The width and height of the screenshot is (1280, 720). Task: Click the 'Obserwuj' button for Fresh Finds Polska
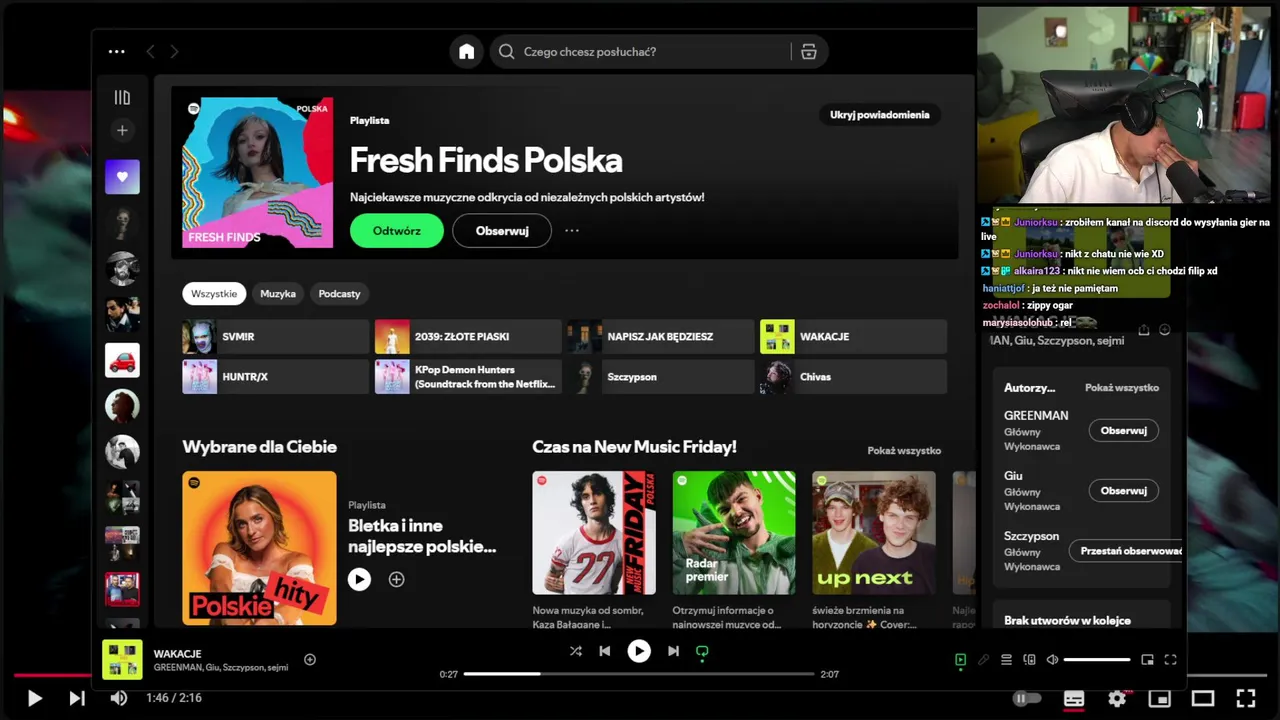502,230
